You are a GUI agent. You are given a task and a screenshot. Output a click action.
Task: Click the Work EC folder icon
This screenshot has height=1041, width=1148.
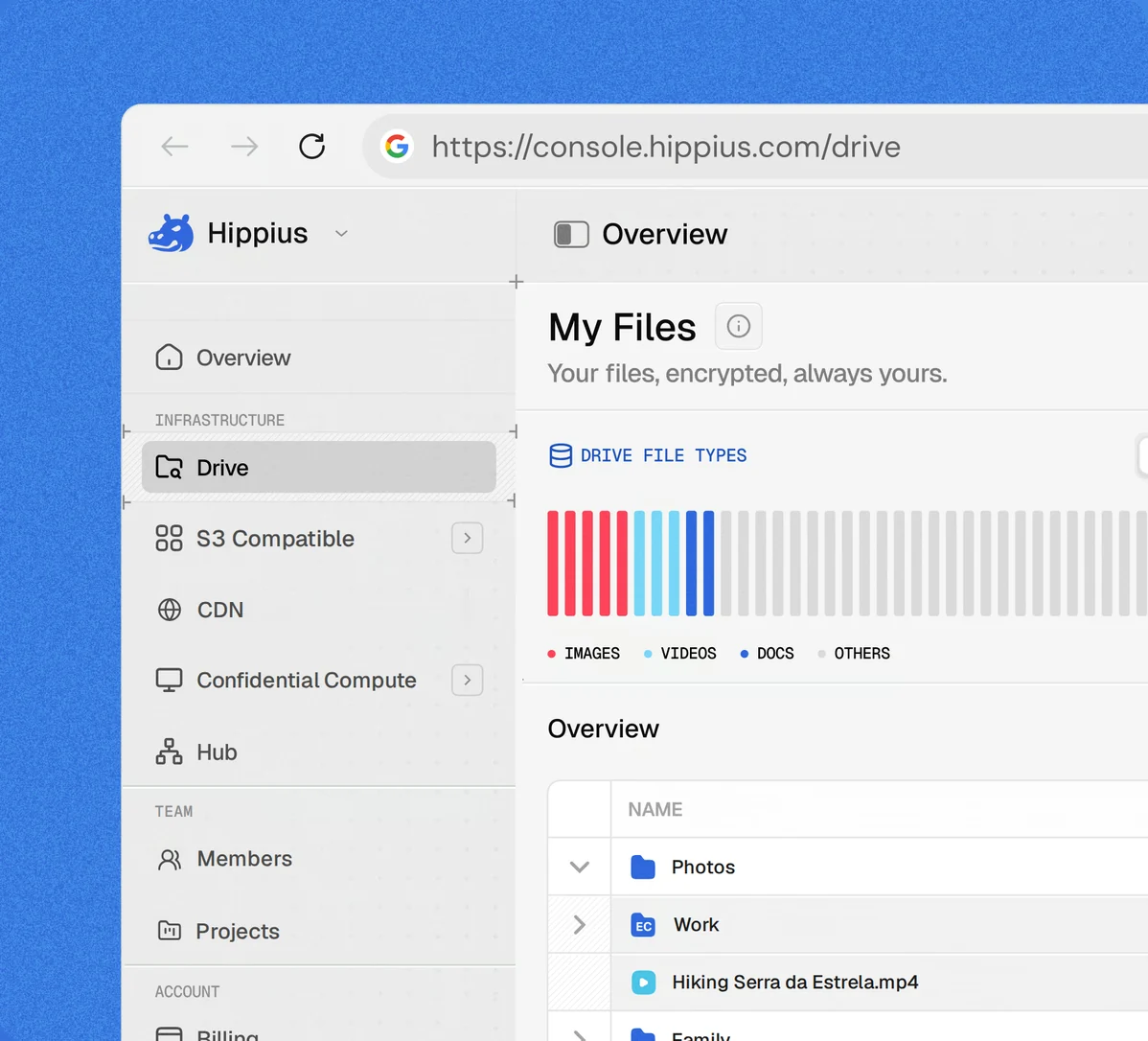(643, 924)
